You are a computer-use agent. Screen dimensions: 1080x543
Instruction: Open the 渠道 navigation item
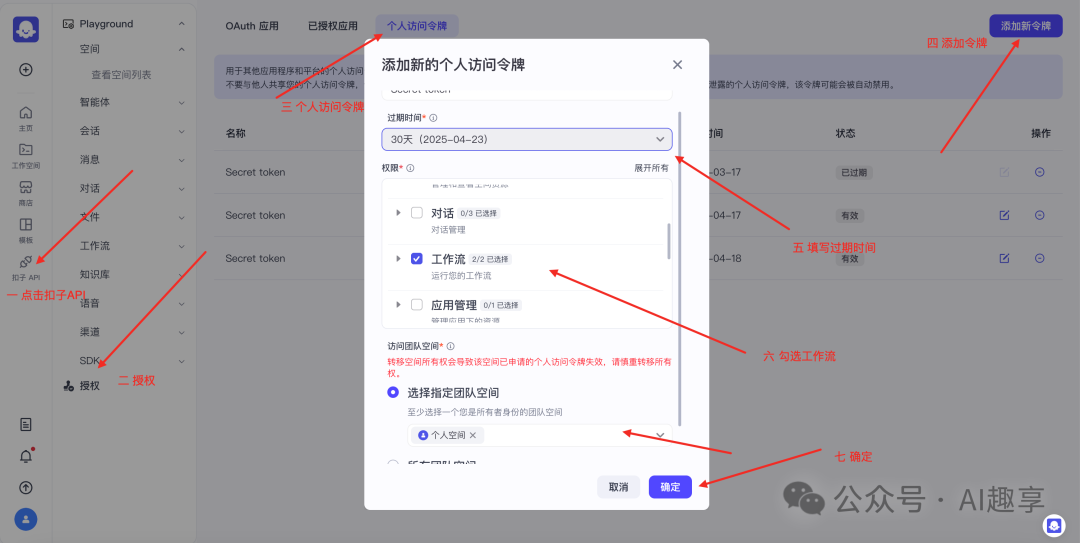[x=90, y=331]
